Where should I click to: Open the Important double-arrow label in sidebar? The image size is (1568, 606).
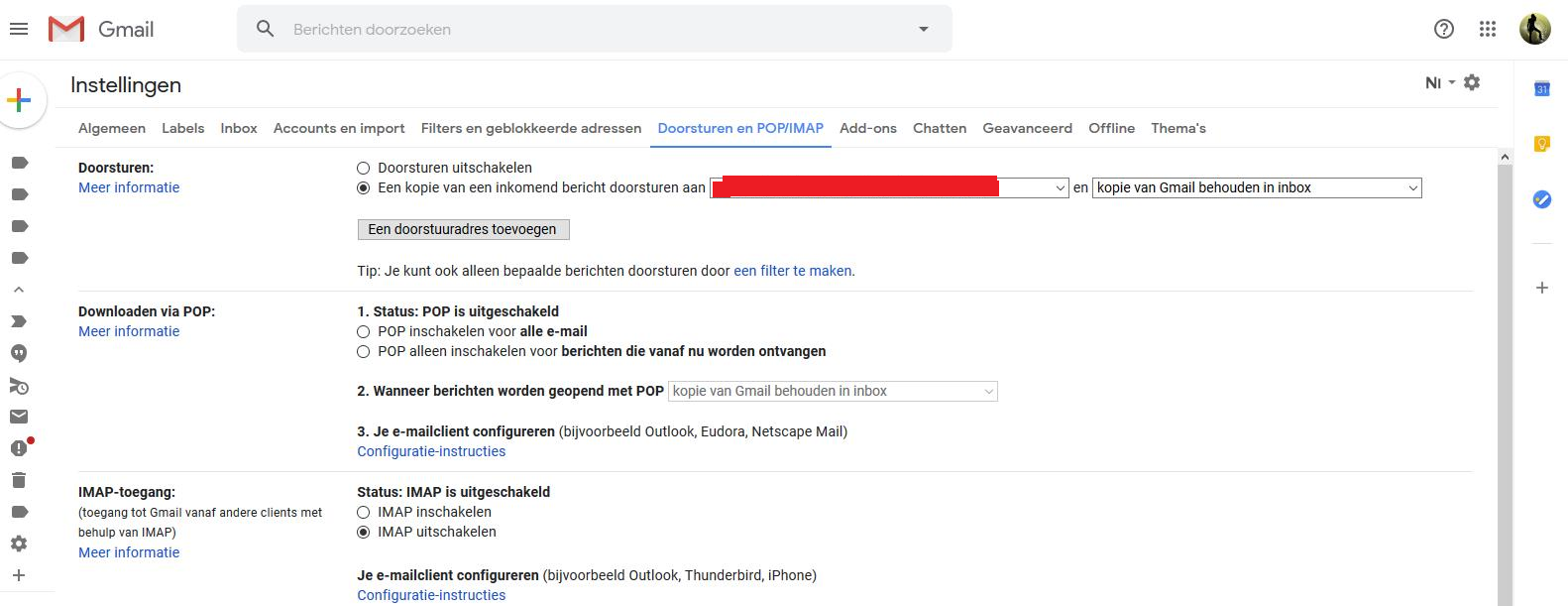coord(19,321)
